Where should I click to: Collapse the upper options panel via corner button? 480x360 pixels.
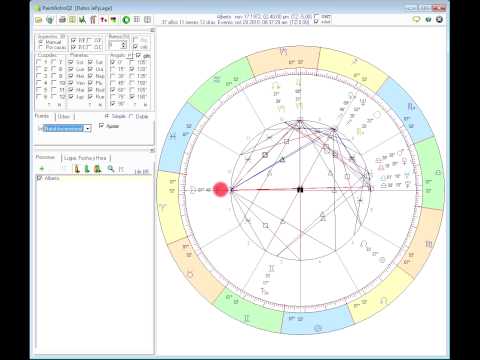click(x=153, y=30)
